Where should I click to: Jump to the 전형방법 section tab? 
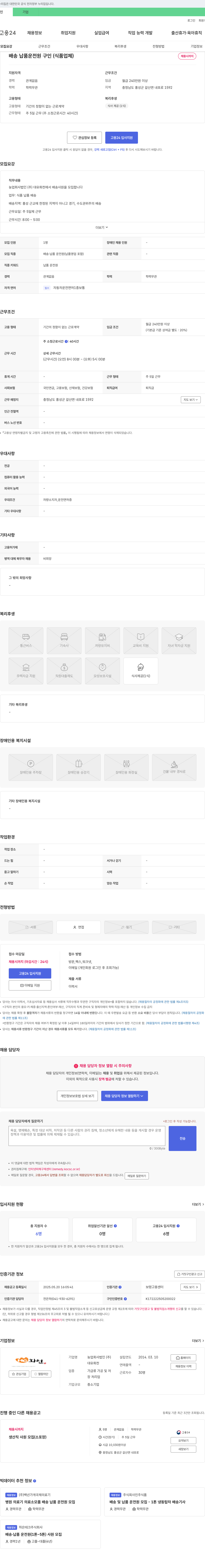(x=158, y=46)
